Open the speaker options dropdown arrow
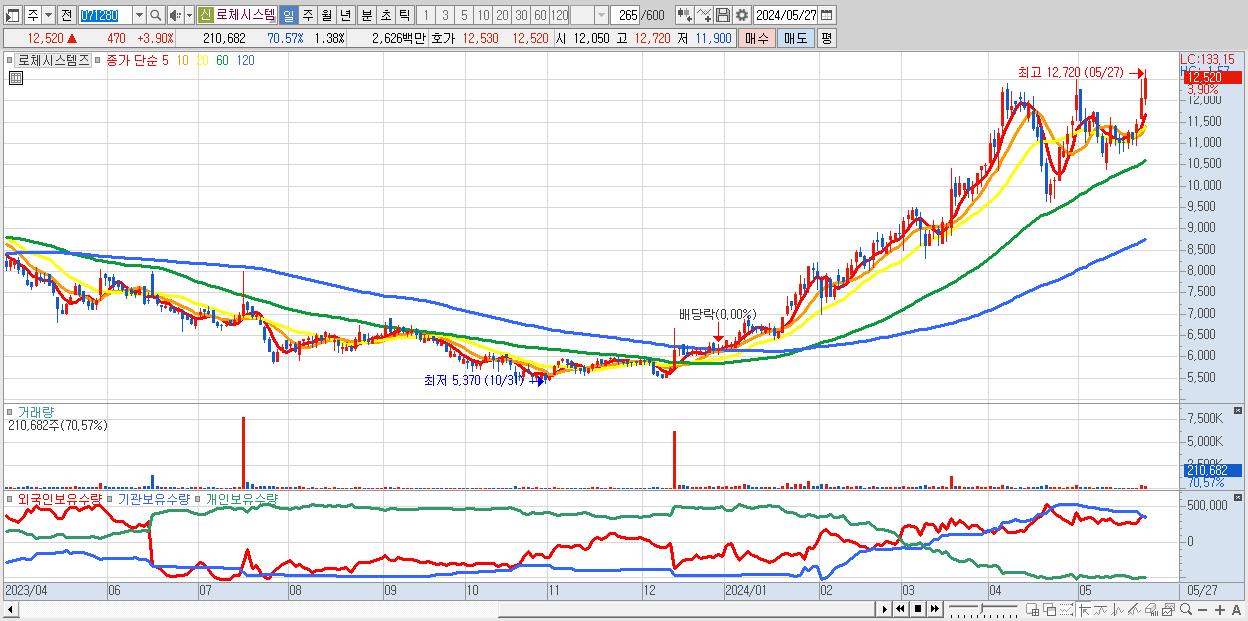Image resolution: width=1248 pixels, height=621 pixels. click(189, 15)
